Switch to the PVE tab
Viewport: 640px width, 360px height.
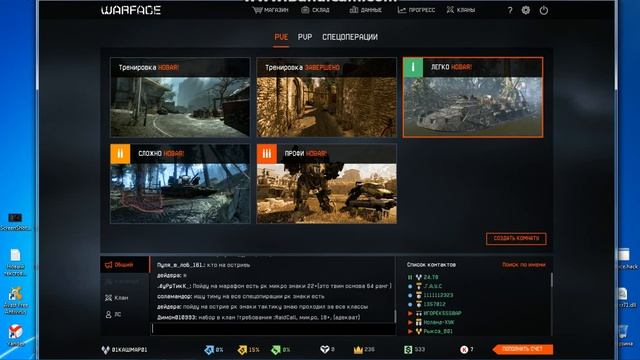(281, 37)
